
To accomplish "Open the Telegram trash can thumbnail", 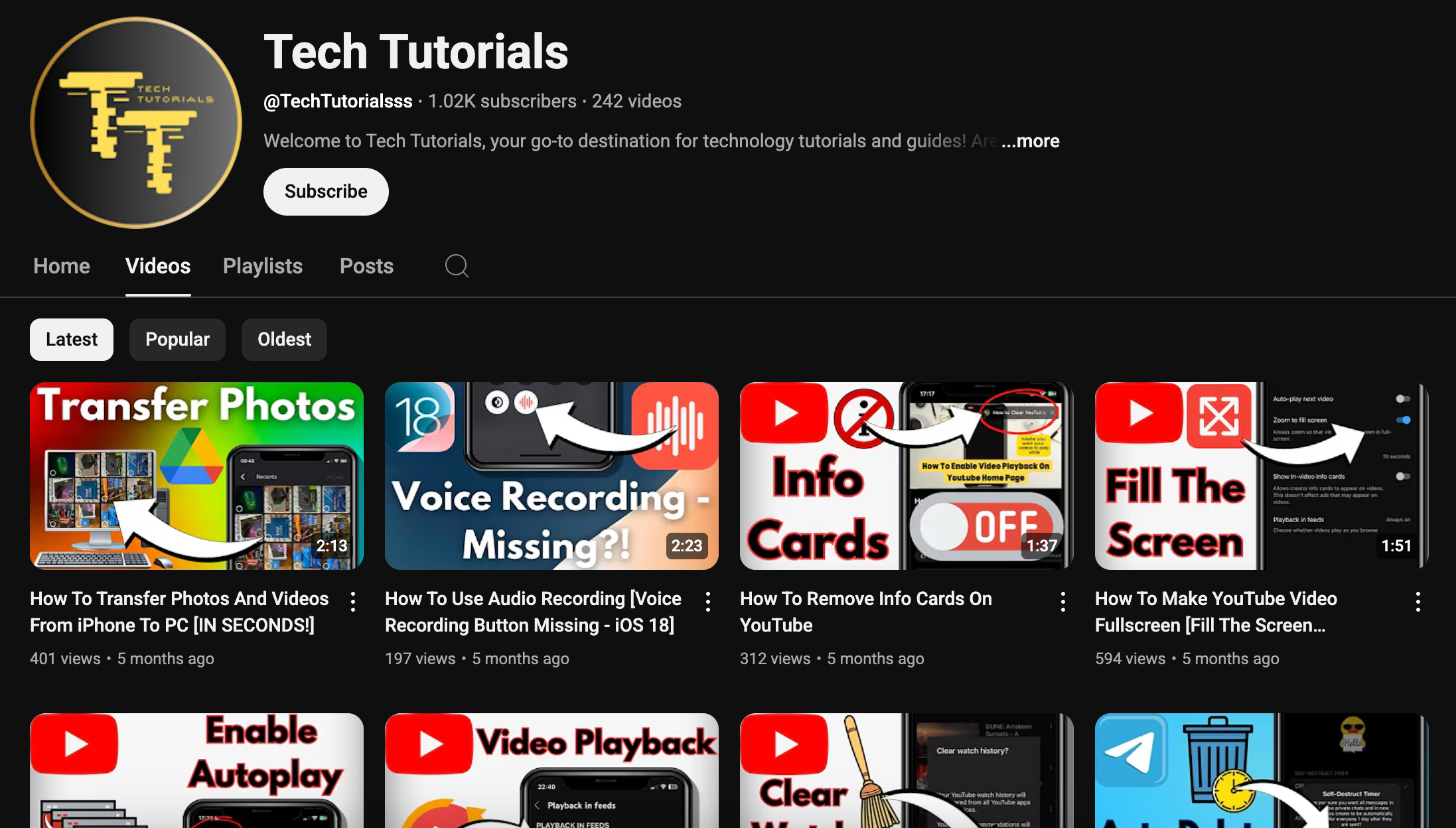I will [1262, 770].
